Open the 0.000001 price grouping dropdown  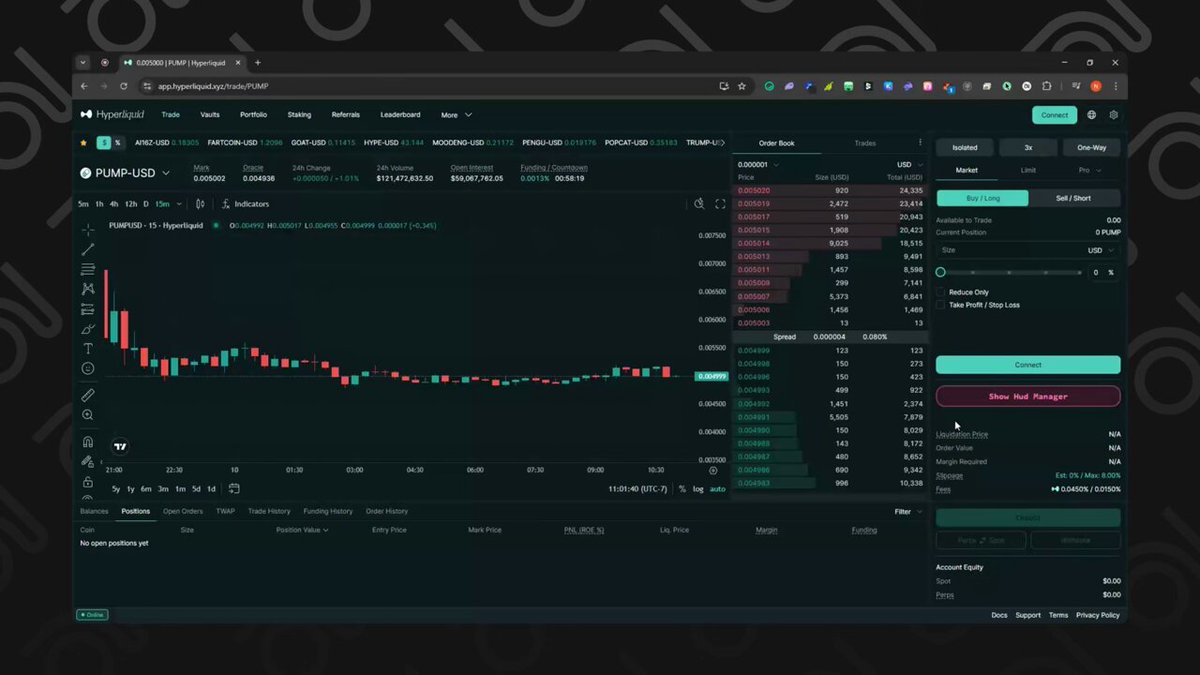click(756, 164)
